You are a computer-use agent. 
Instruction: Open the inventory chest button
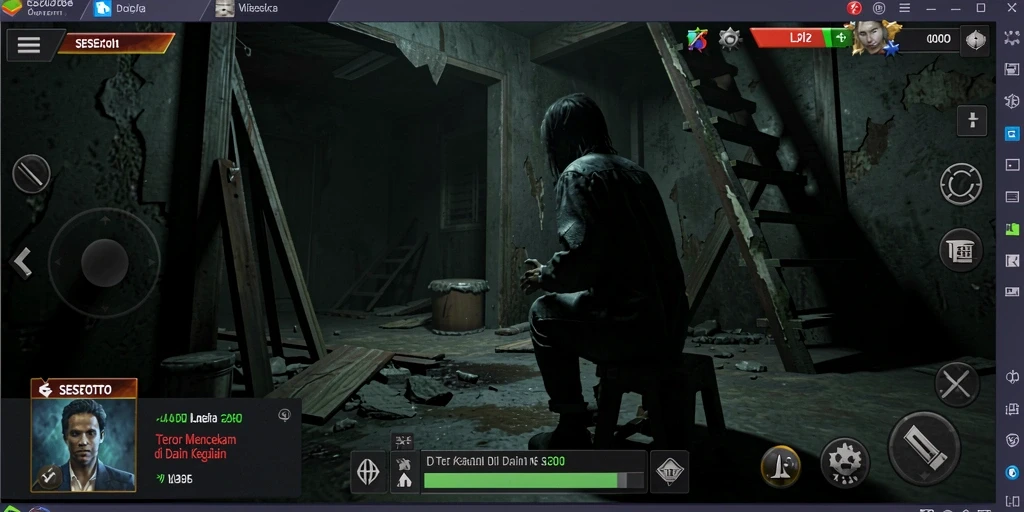961,251
